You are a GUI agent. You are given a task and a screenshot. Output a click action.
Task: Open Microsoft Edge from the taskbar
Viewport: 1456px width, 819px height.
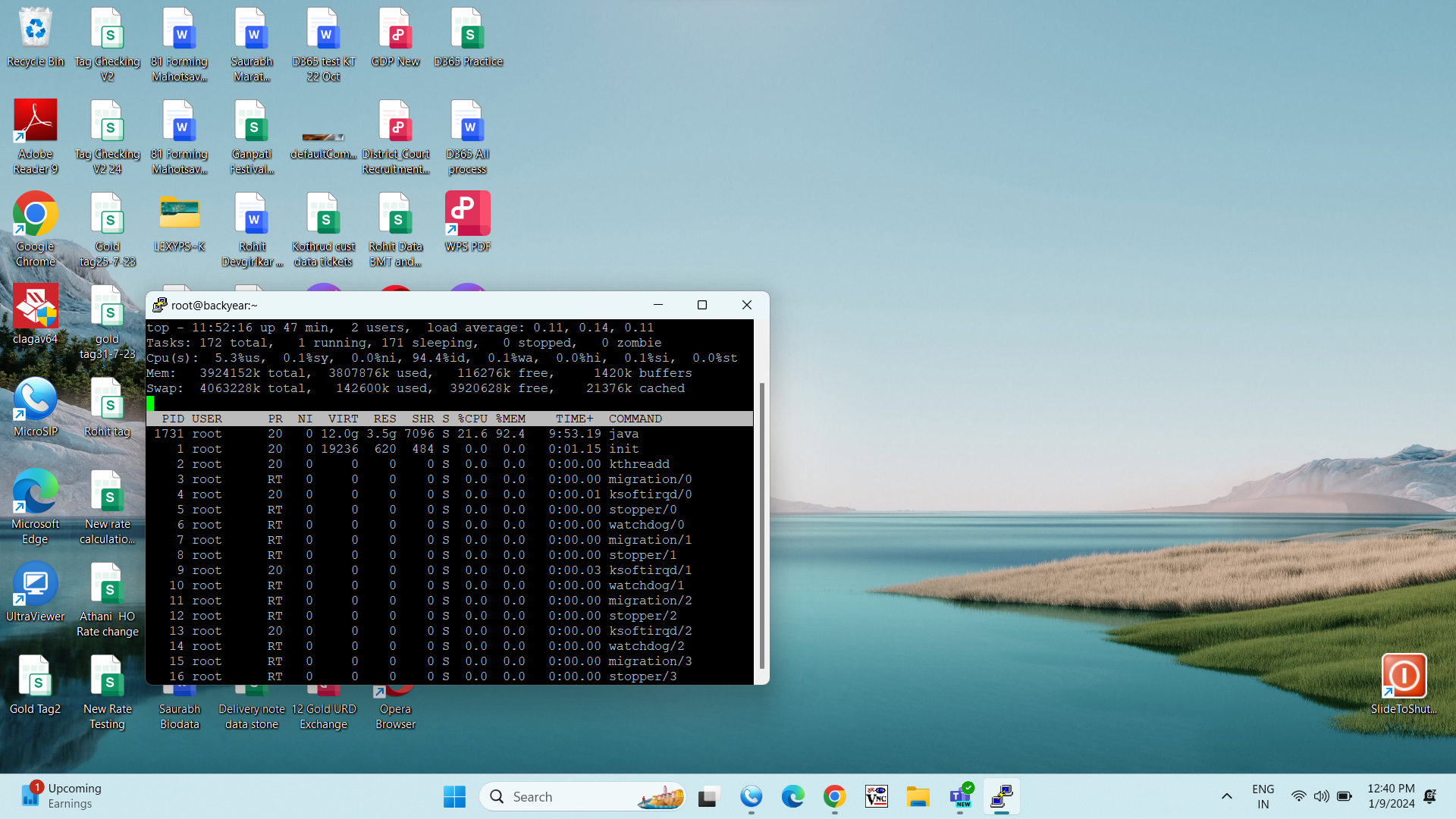[x=793, y=796]
